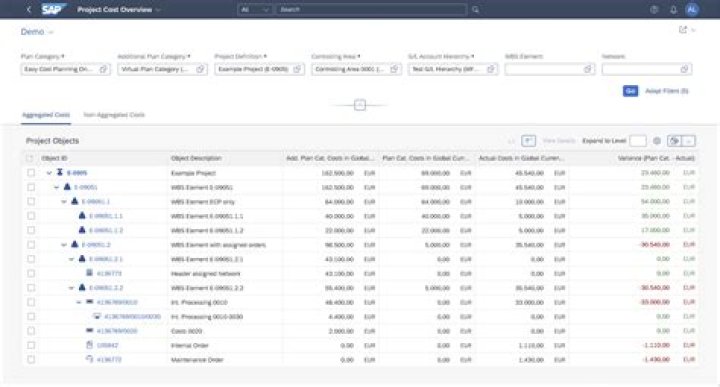The height and width of the screenshot is (387, 720).
Task: Click the share icon below the header
Action: pos(683,30)
